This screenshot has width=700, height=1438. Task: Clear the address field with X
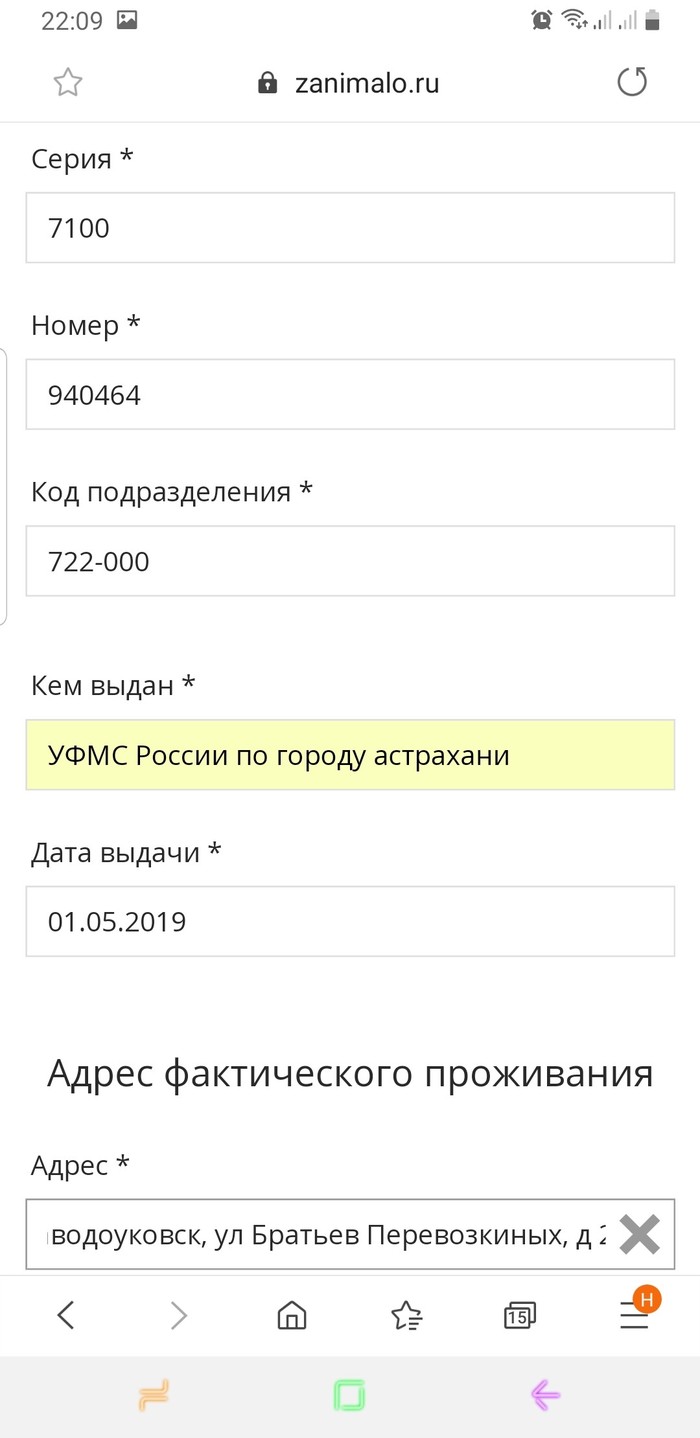click(x=640, y=1235)
